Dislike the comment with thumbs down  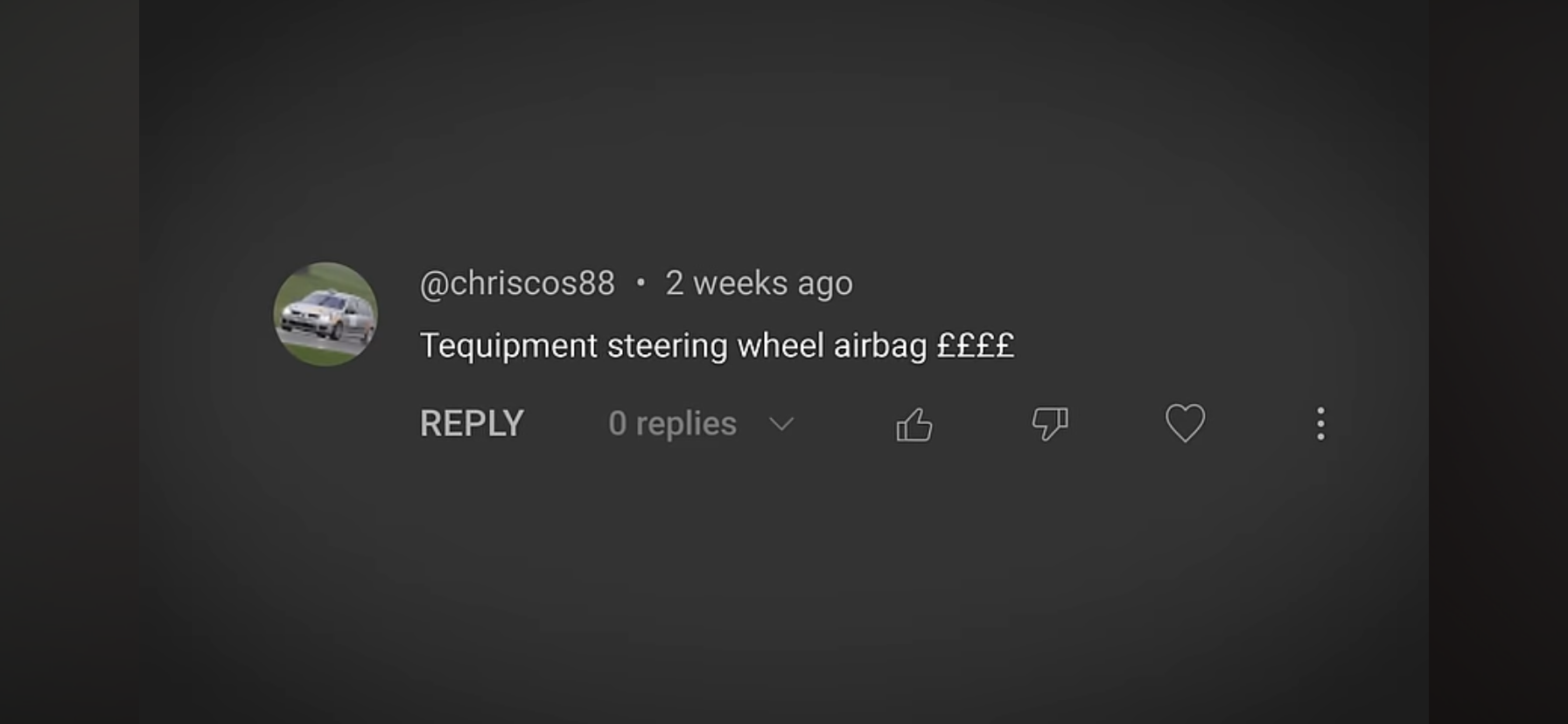[x=1049, y=424]
